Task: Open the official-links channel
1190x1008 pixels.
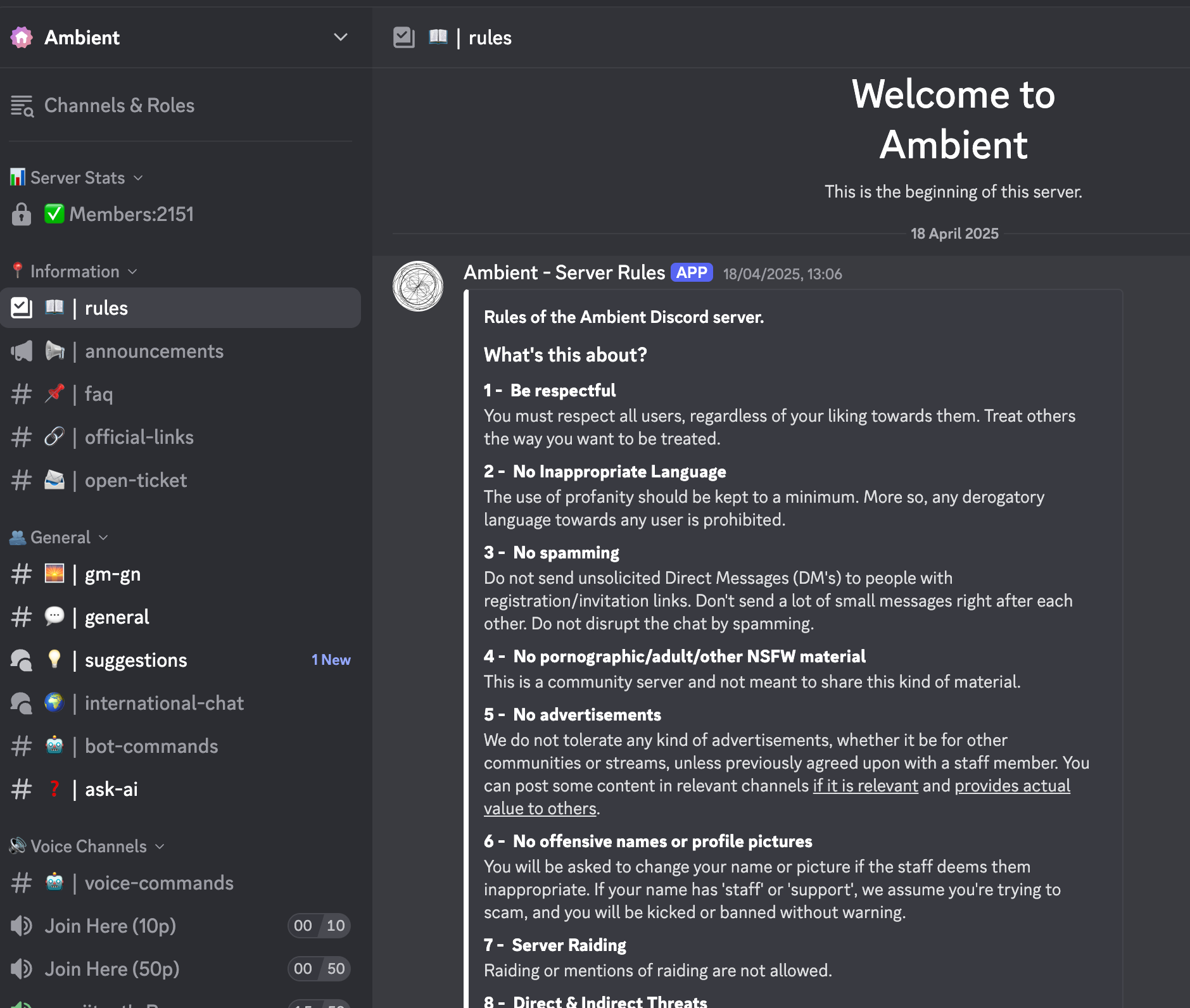Action: [x=139, y=438]
